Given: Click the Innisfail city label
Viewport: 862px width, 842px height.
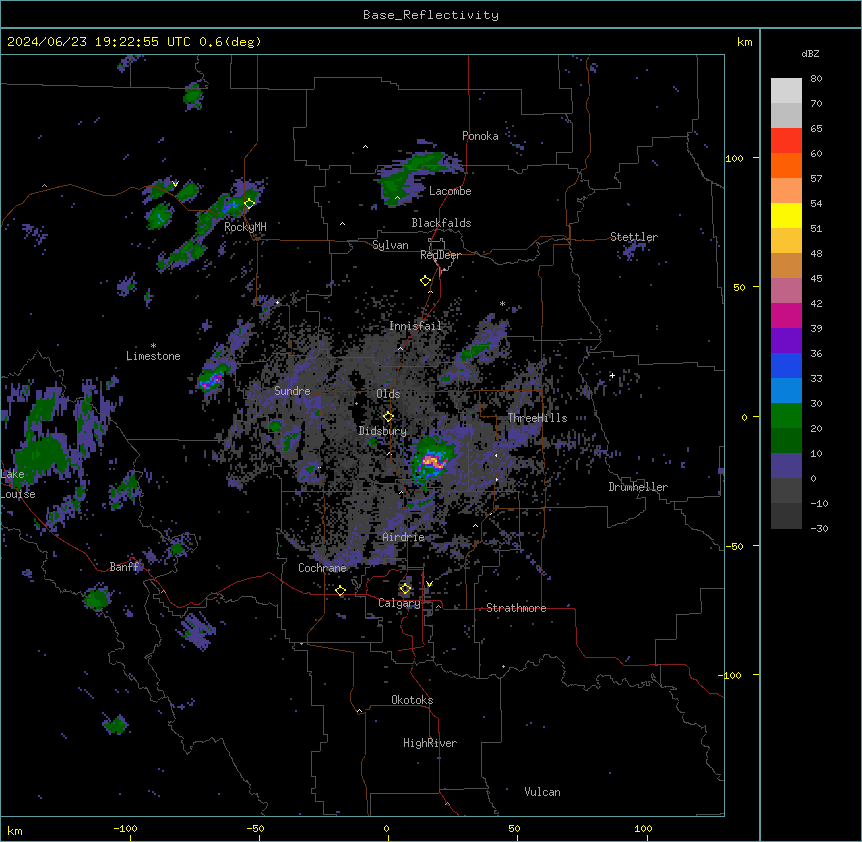Looking at the screenshot, I should tap(415, 326).
